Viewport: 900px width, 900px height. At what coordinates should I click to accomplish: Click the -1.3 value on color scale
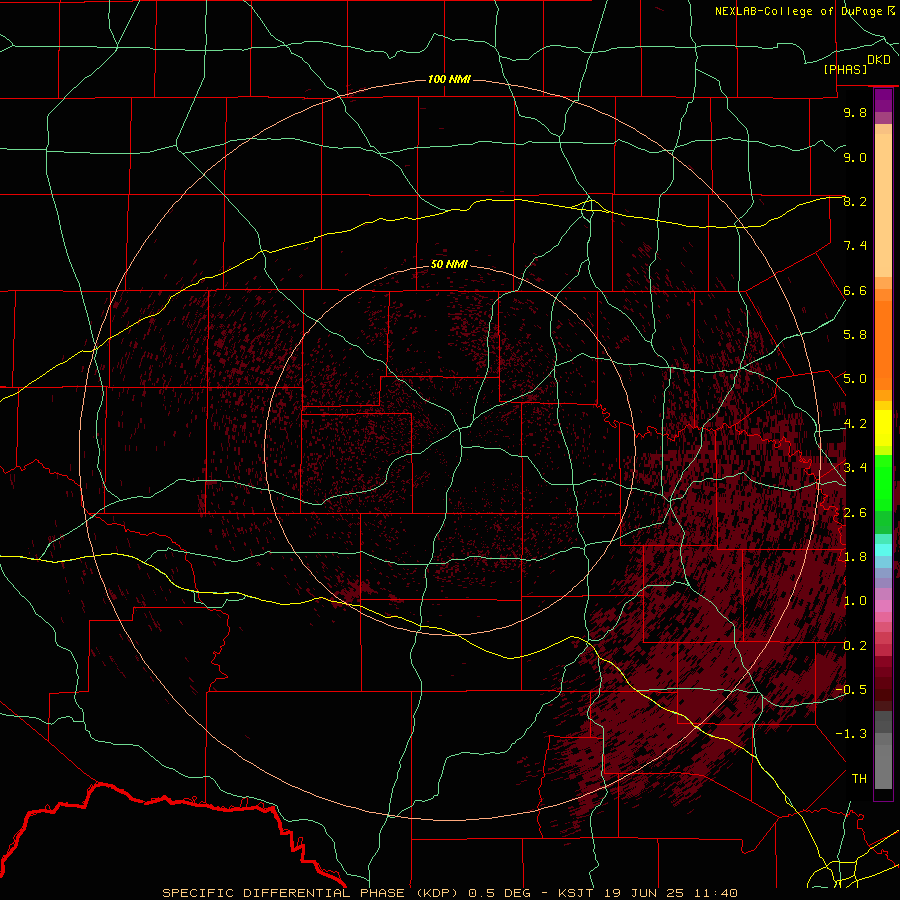point(851,734)
